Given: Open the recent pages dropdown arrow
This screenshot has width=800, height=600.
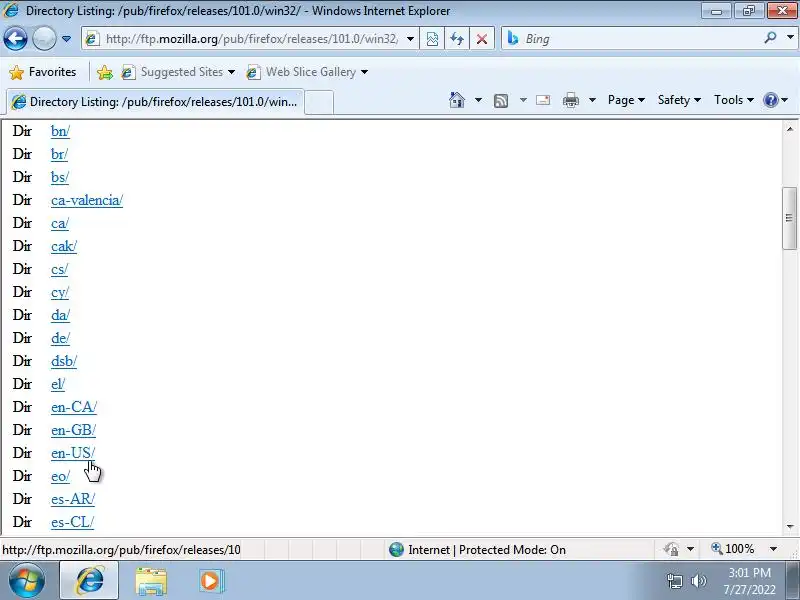Looking at the screenshot, I should [x=66, y=39].
